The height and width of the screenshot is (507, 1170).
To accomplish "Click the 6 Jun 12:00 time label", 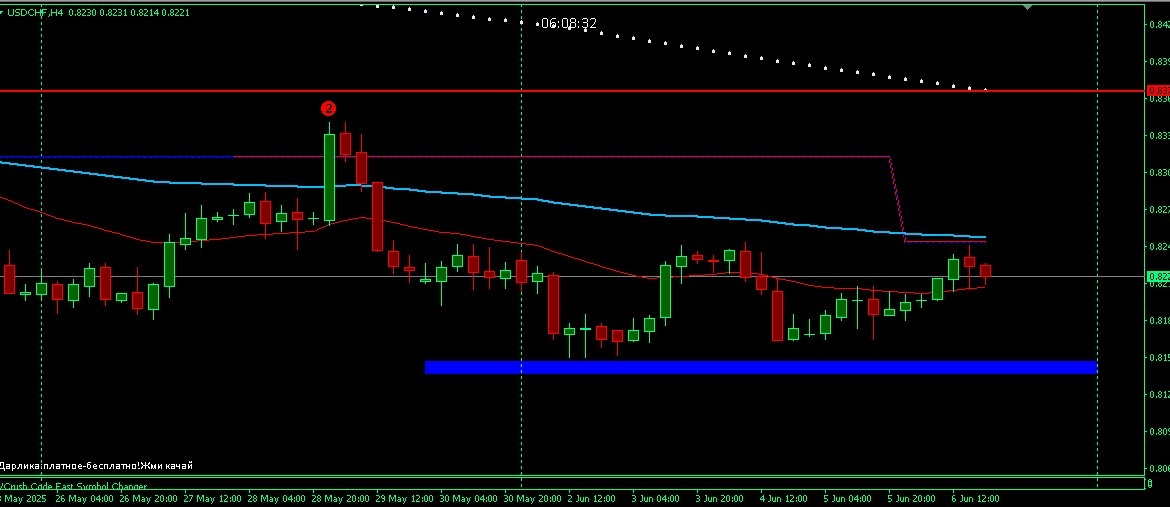I will coord(976,498).
